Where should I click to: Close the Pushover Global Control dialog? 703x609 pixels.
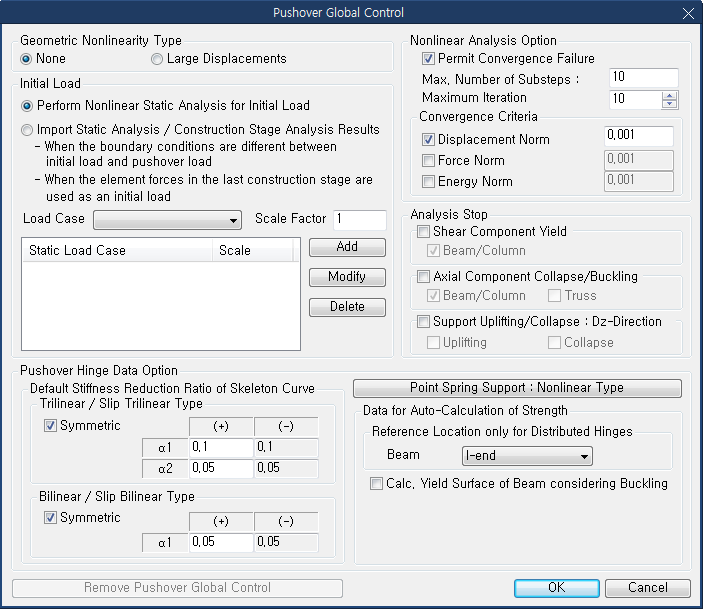point(688,13)
